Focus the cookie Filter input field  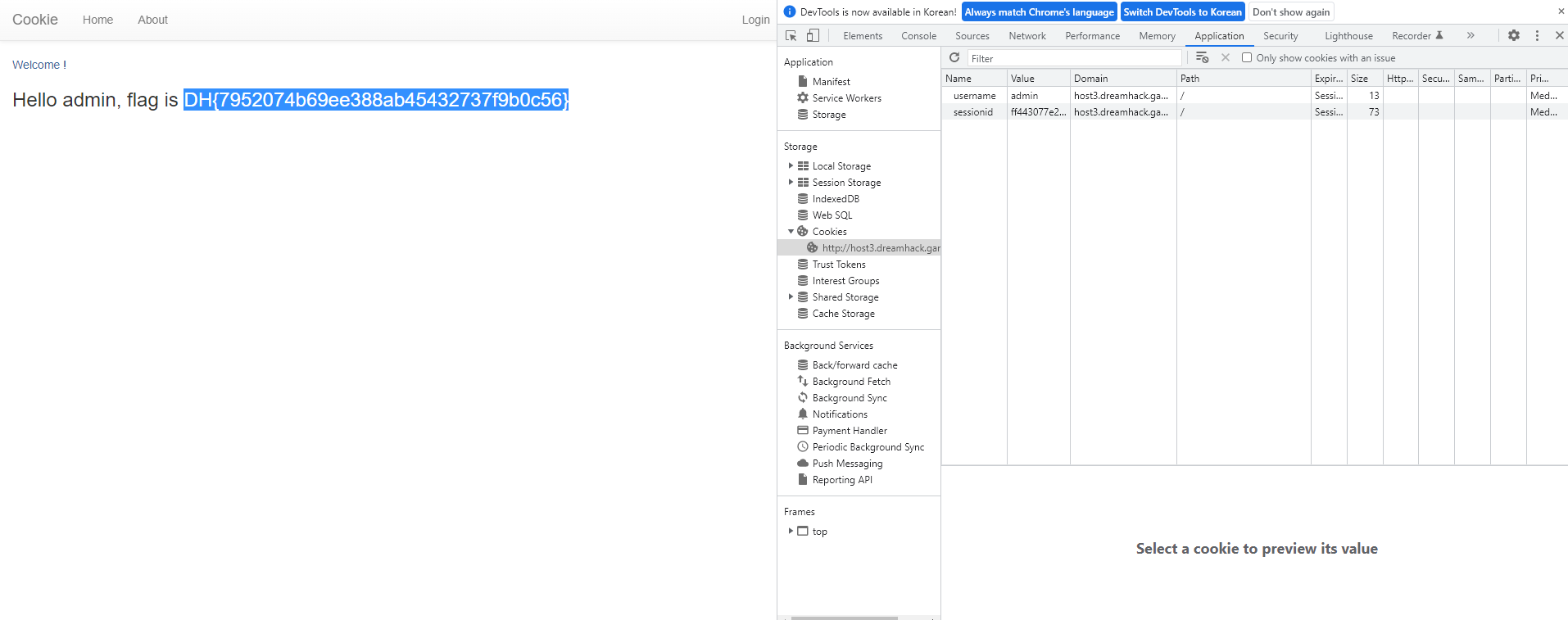coord(1075,58)
